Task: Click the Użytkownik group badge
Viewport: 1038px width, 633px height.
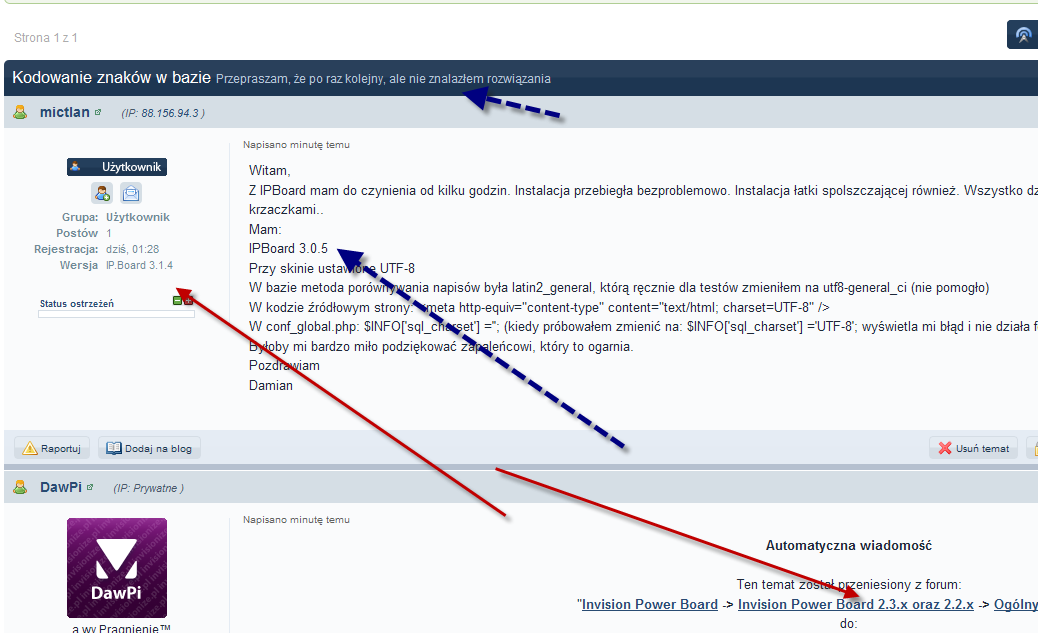Action: (x=117, y=167)
